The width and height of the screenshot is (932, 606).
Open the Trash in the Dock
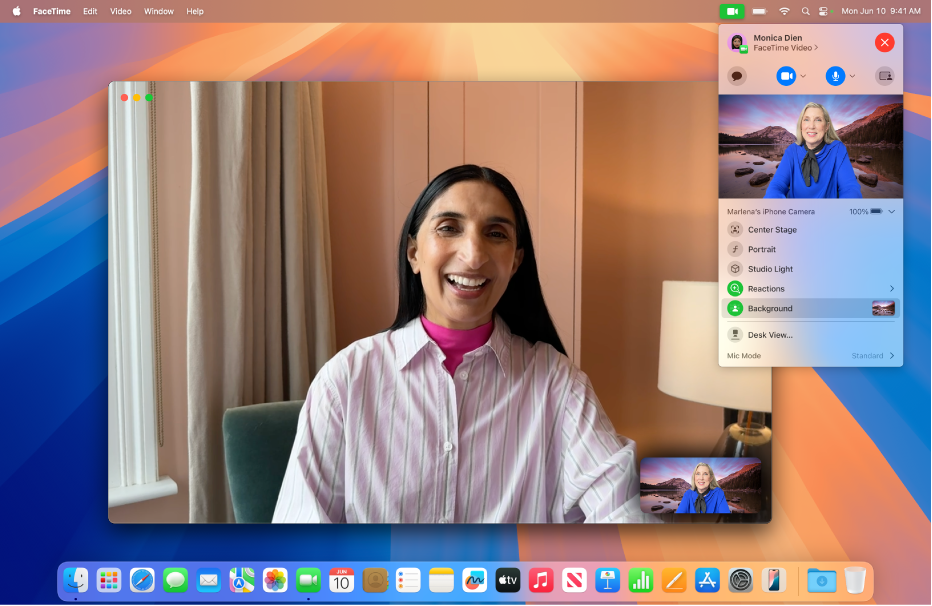pos(855,580)
